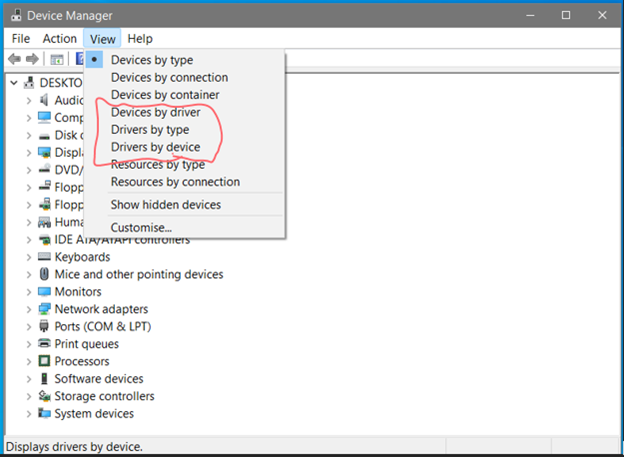
Task: Click the Keyboards device icon
Action: pos(44,257)
